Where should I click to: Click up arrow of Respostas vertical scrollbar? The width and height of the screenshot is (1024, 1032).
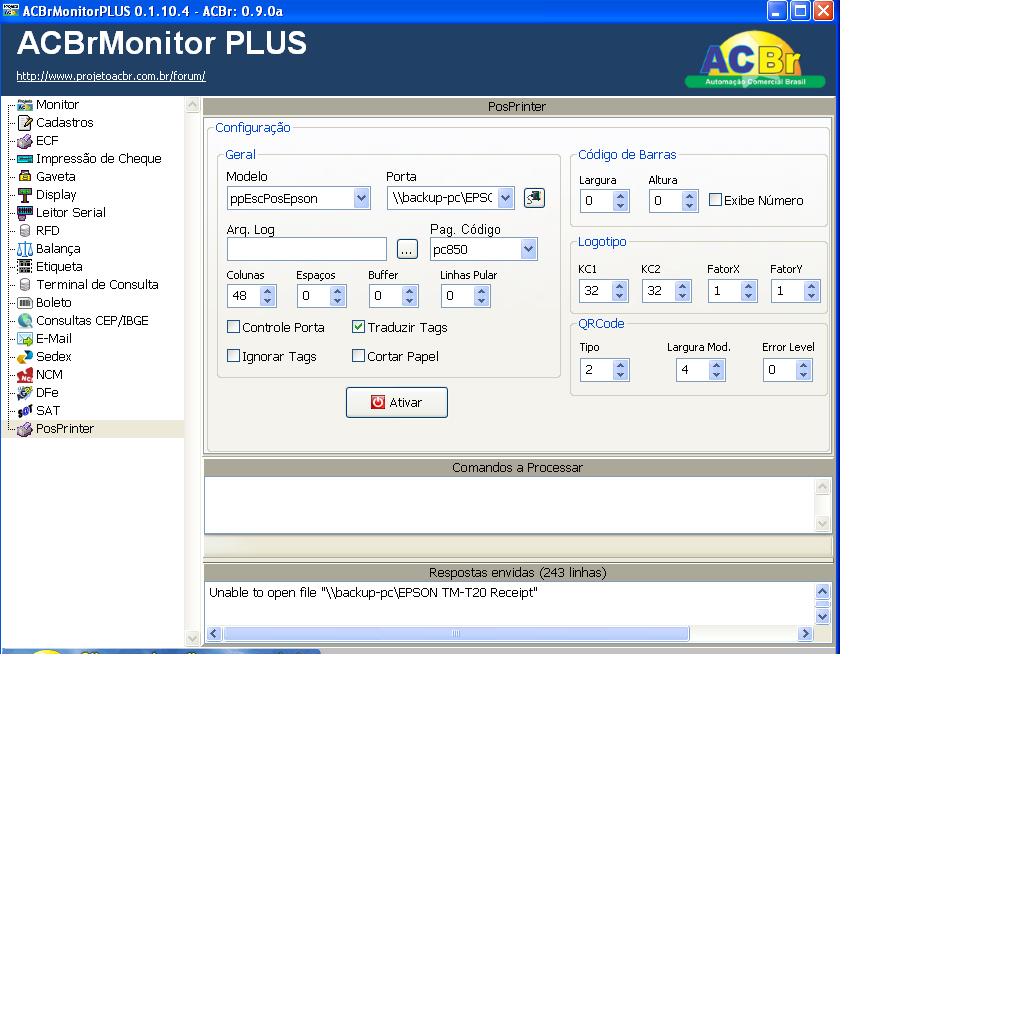[x=823, y=592]
